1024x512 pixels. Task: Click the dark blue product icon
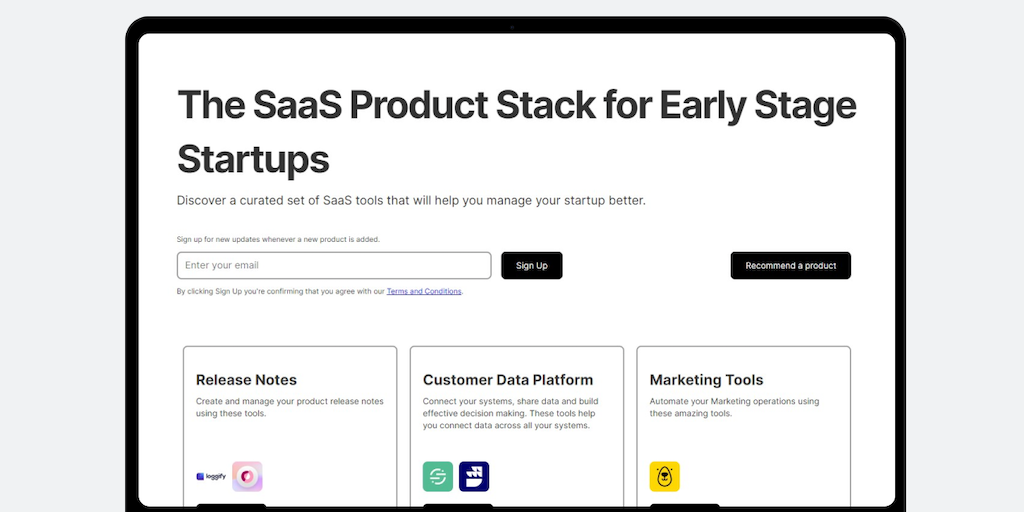pos(474,476)
